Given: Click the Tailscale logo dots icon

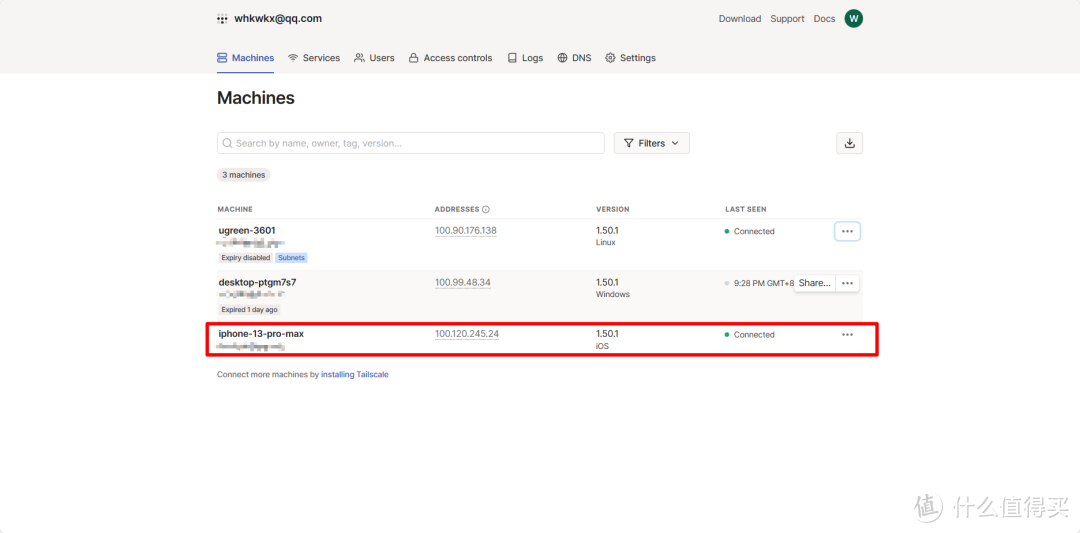Looking at the screenshot, I should tap(222, 19).
